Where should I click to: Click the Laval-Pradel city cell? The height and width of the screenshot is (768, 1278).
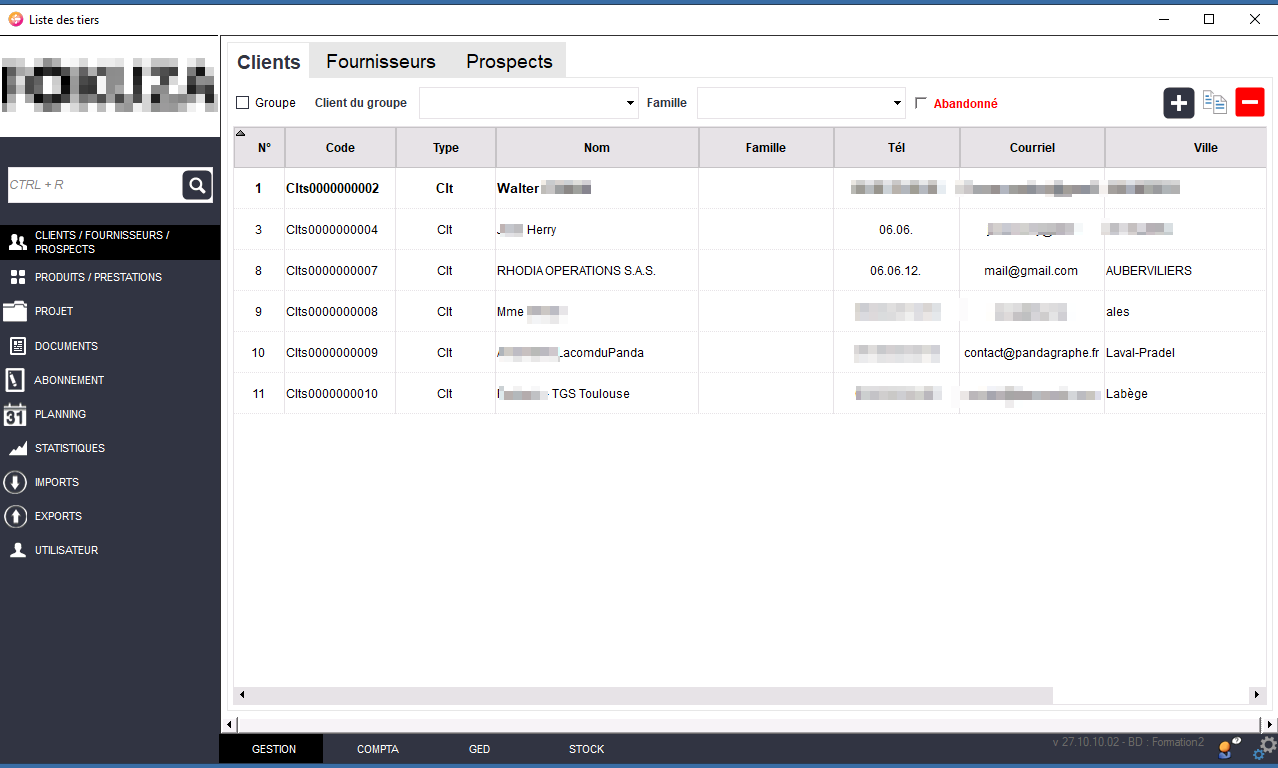(x=1186, y=353)
